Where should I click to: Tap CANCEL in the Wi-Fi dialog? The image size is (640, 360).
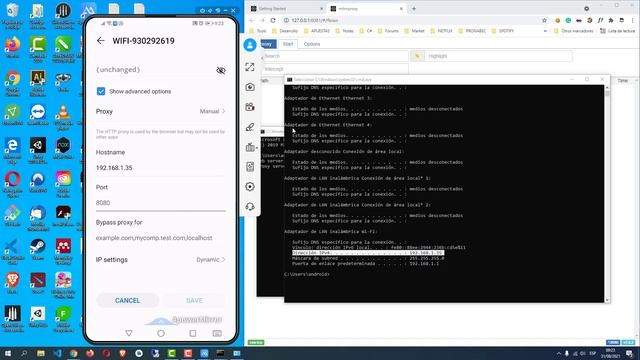tap(127, 300)
